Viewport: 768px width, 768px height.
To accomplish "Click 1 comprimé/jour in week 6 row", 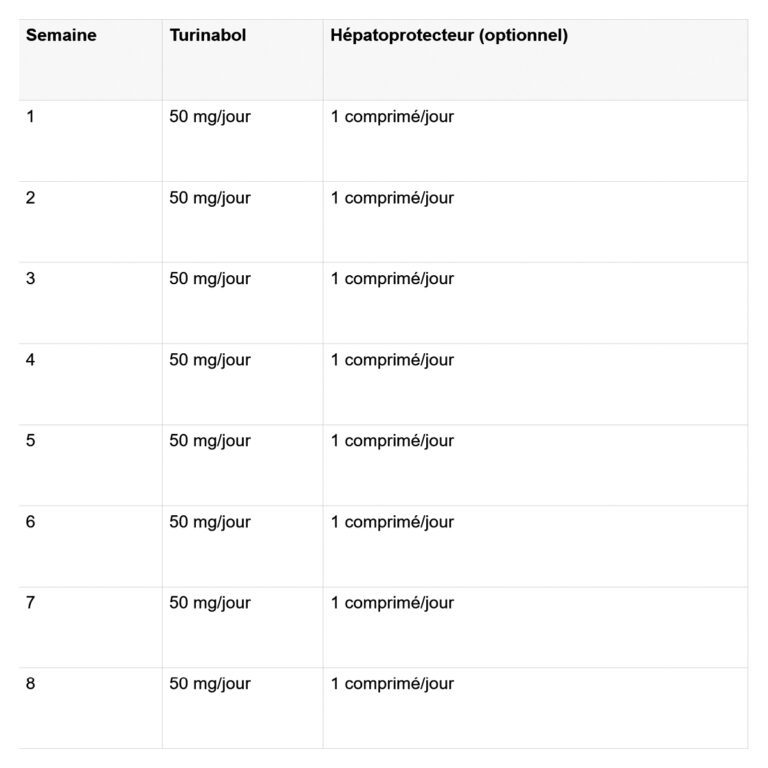I will (x=392, y=522).
